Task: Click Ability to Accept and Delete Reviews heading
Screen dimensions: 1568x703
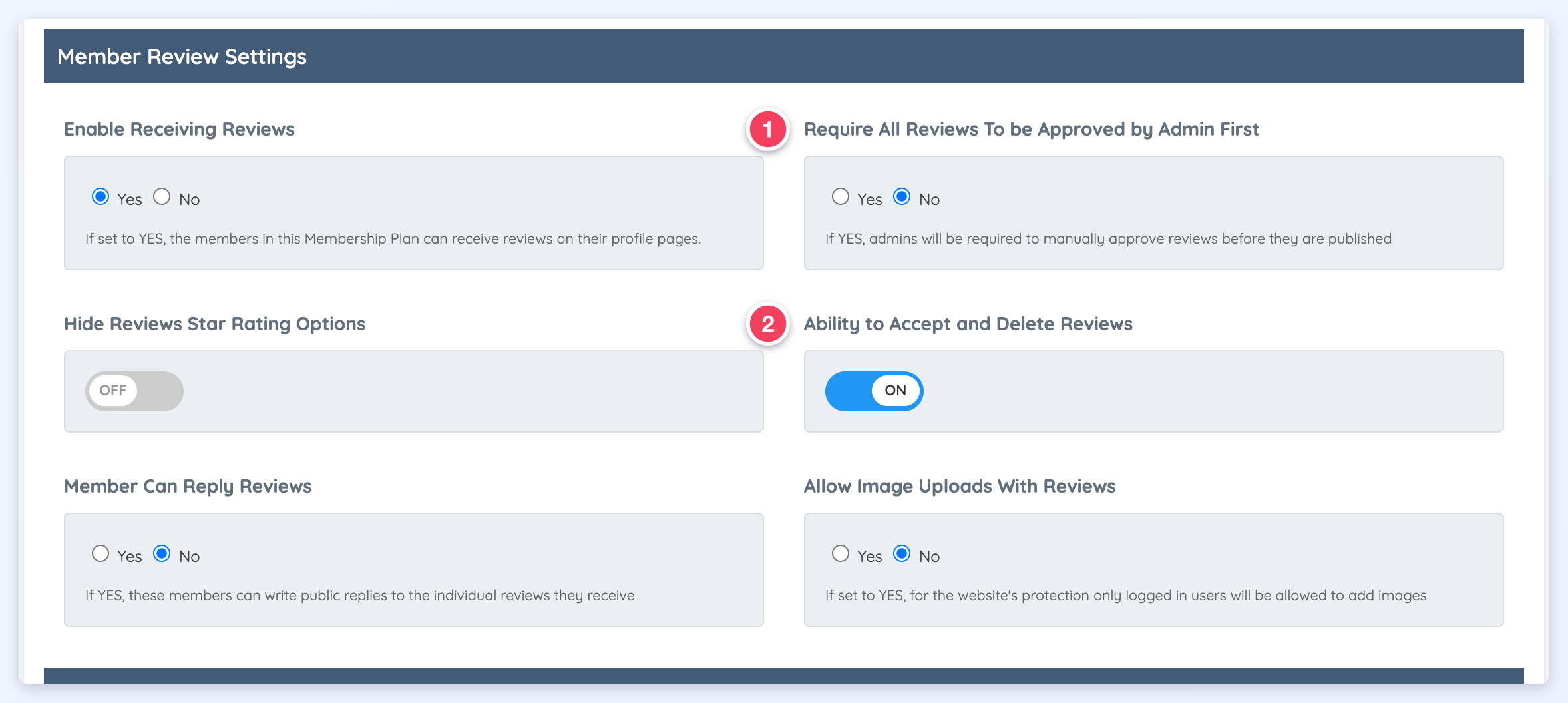Action: pyautogui.click(x=968, y=324)
